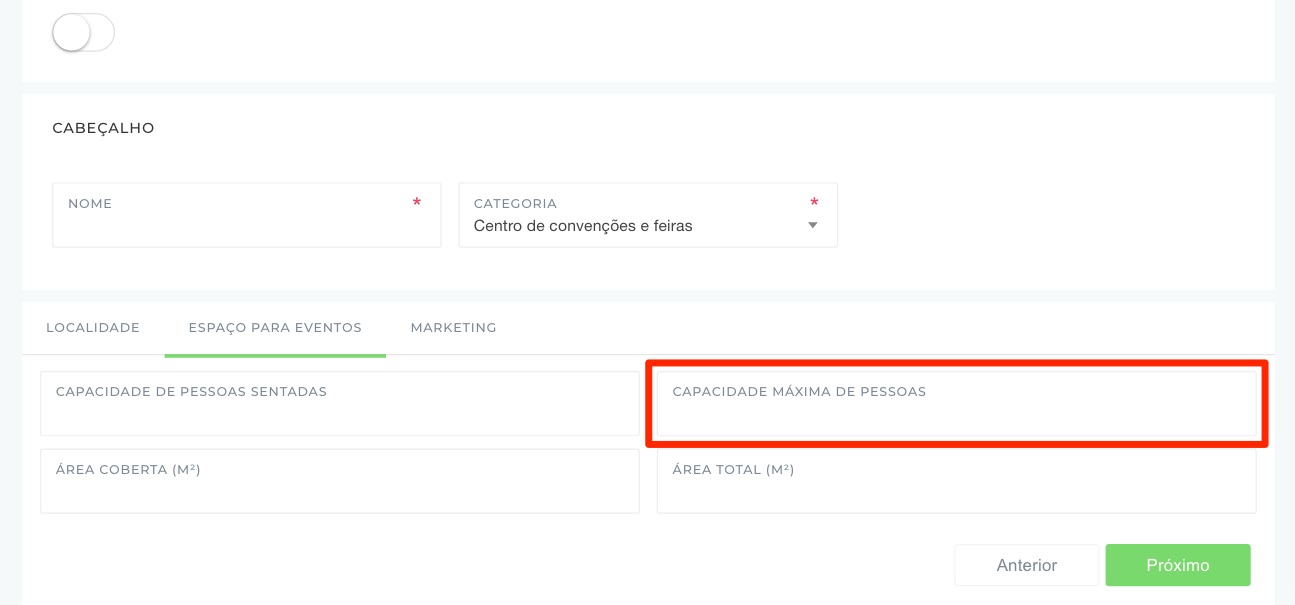Click the Nome label text
The height and width of the screenshot is (605, 1295).
90,204
